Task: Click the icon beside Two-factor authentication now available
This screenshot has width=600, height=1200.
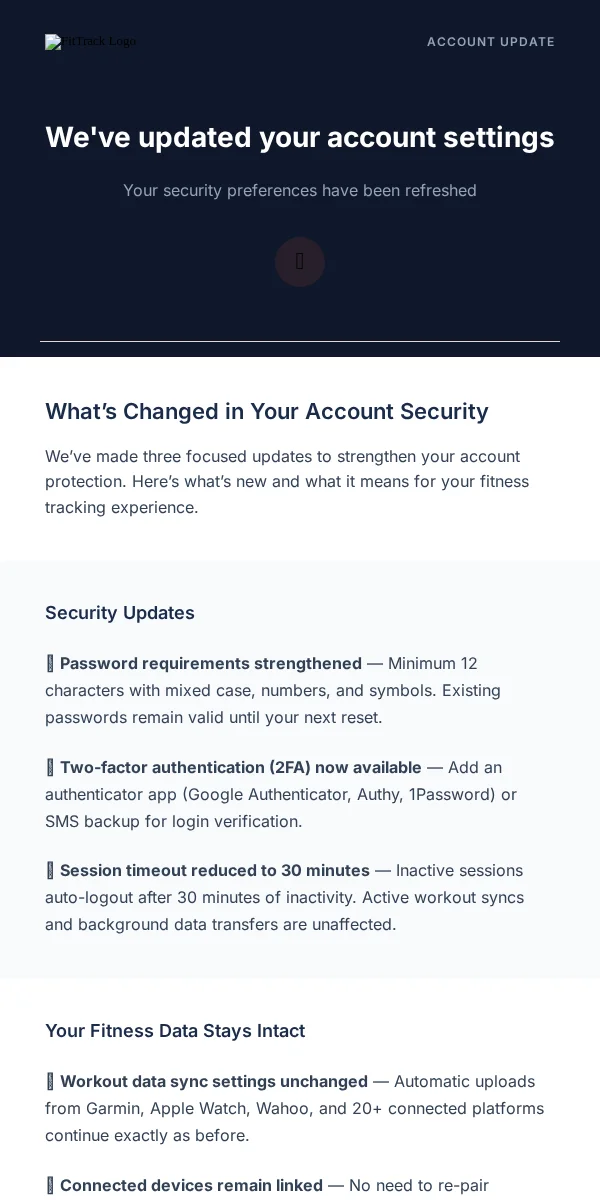Action: click(50, 768)
